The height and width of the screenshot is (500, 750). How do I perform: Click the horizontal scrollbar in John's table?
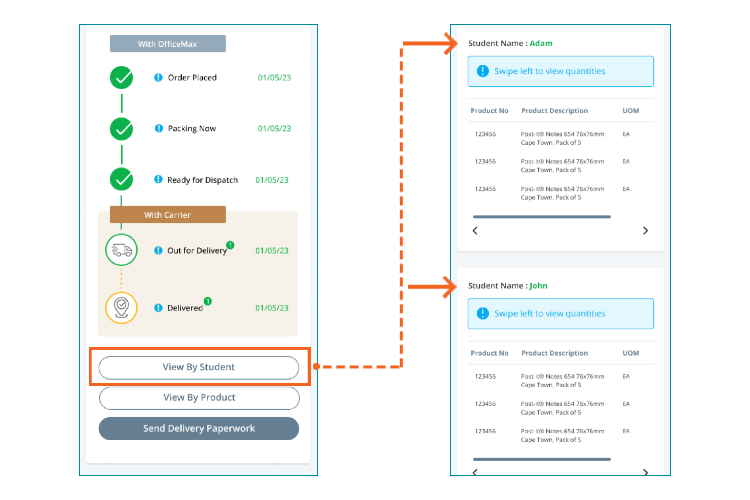point(541,459)
